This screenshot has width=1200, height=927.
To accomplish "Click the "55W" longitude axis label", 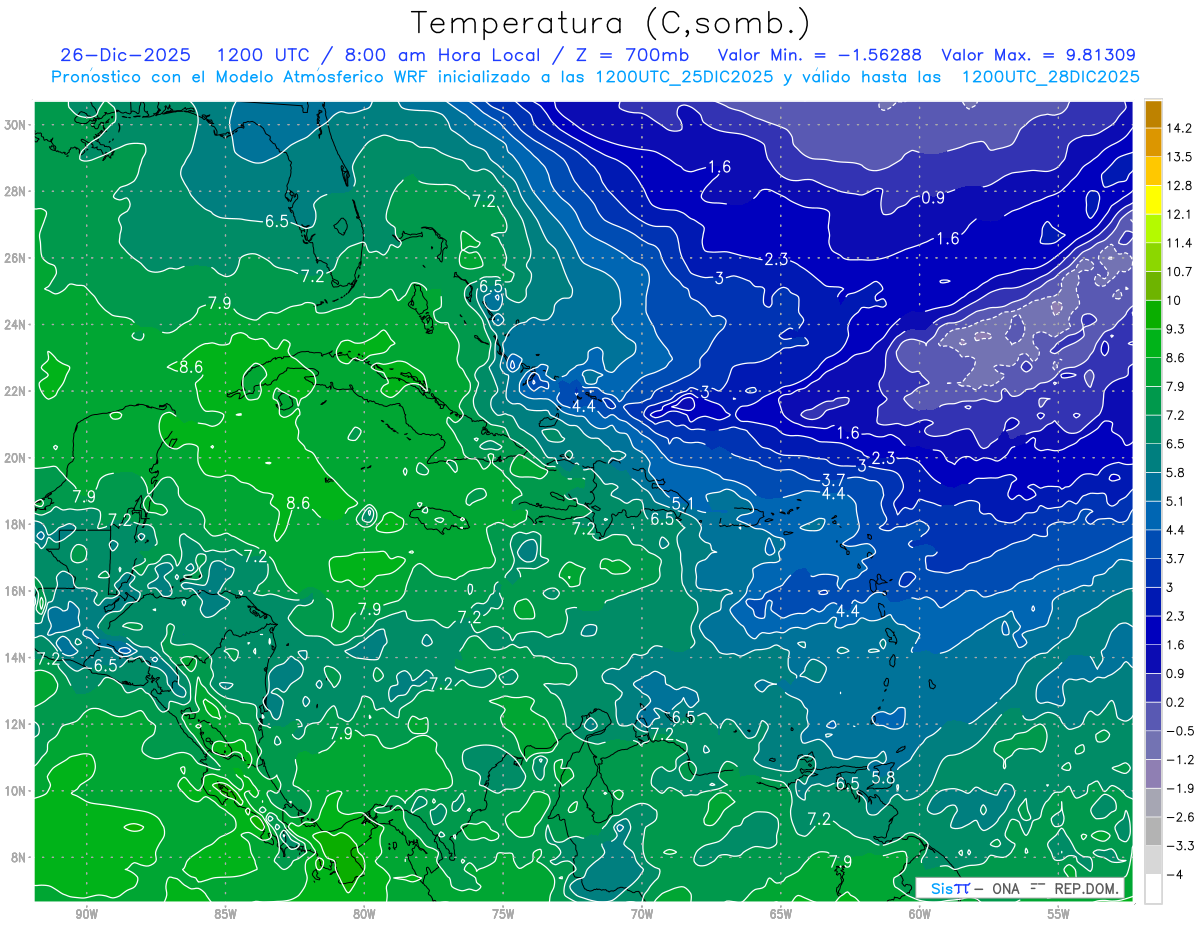I will coord(1059,914).
